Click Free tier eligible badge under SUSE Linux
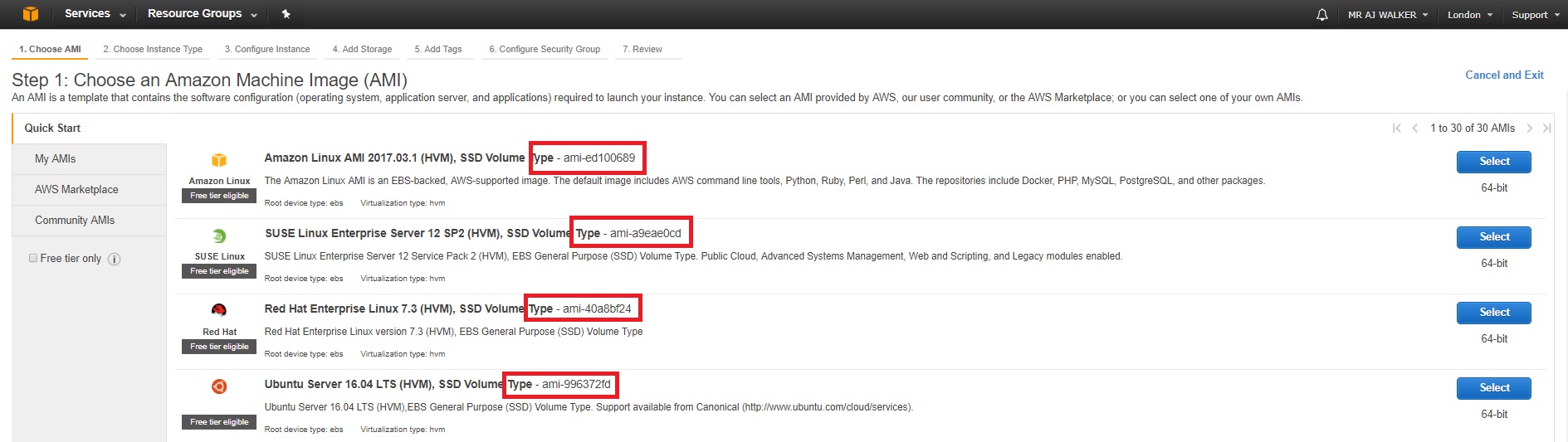1568x442 pixels. [219, 271]
